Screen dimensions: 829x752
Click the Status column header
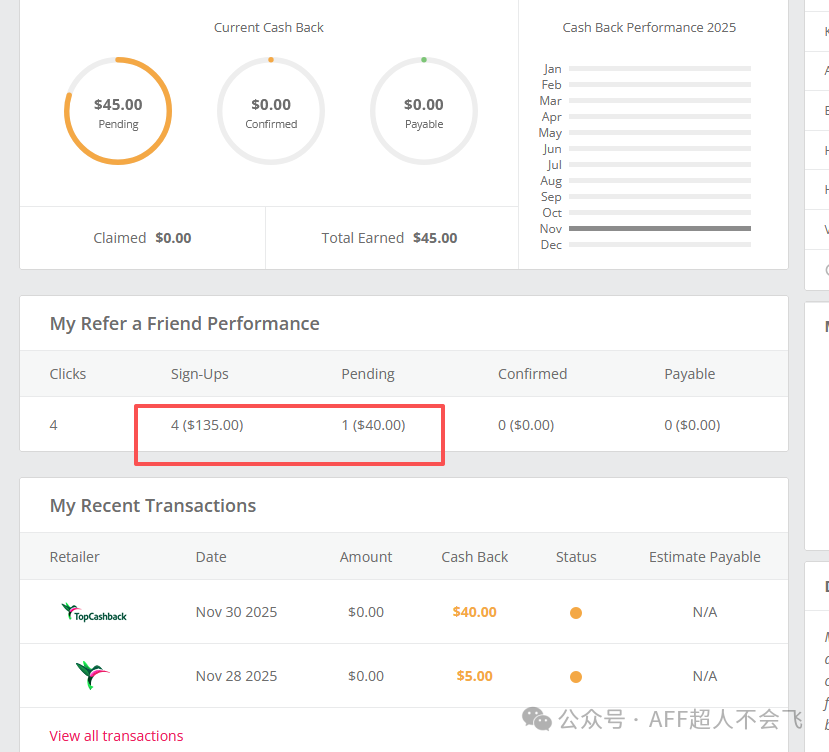click(576, 557)
